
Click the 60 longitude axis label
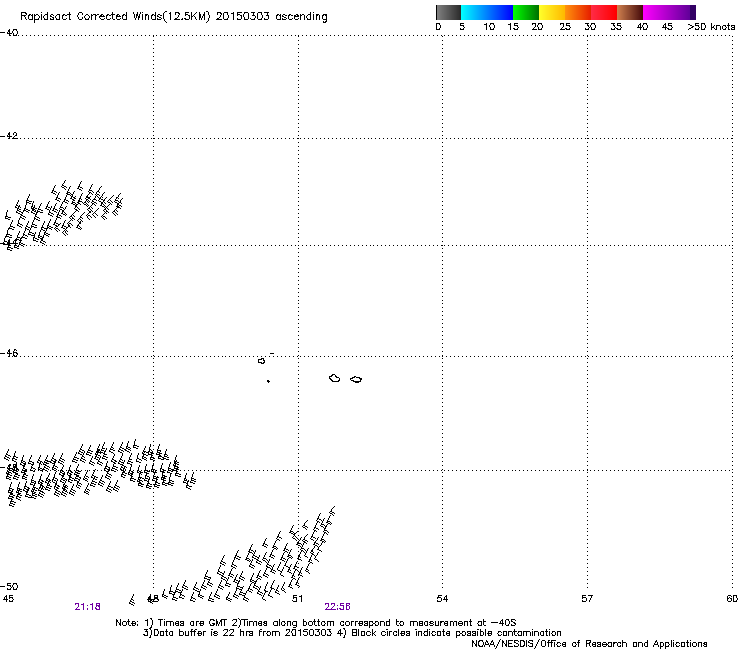[x=732, y=599]
